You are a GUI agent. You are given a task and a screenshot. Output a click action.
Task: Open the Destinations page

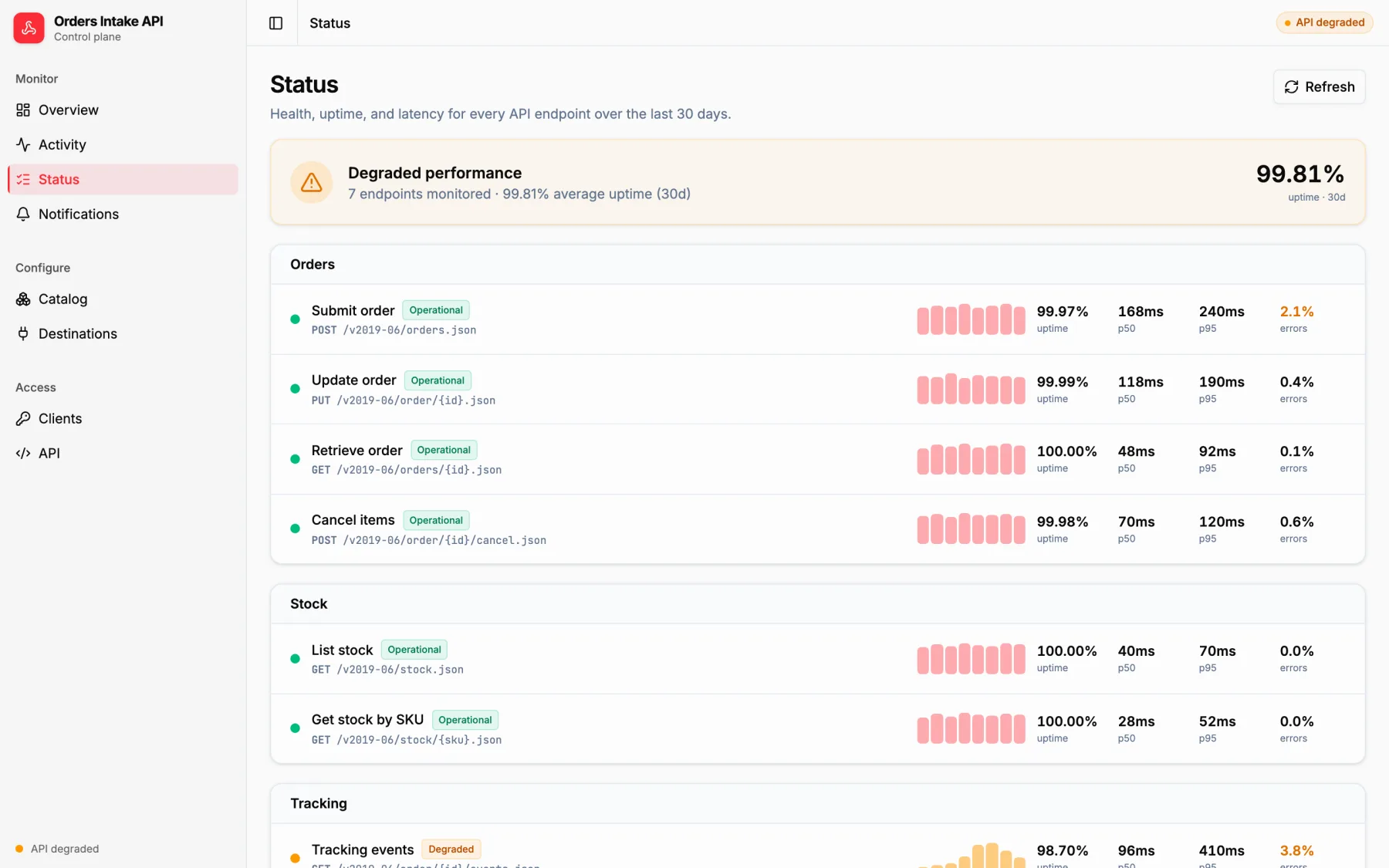[123, 333]
